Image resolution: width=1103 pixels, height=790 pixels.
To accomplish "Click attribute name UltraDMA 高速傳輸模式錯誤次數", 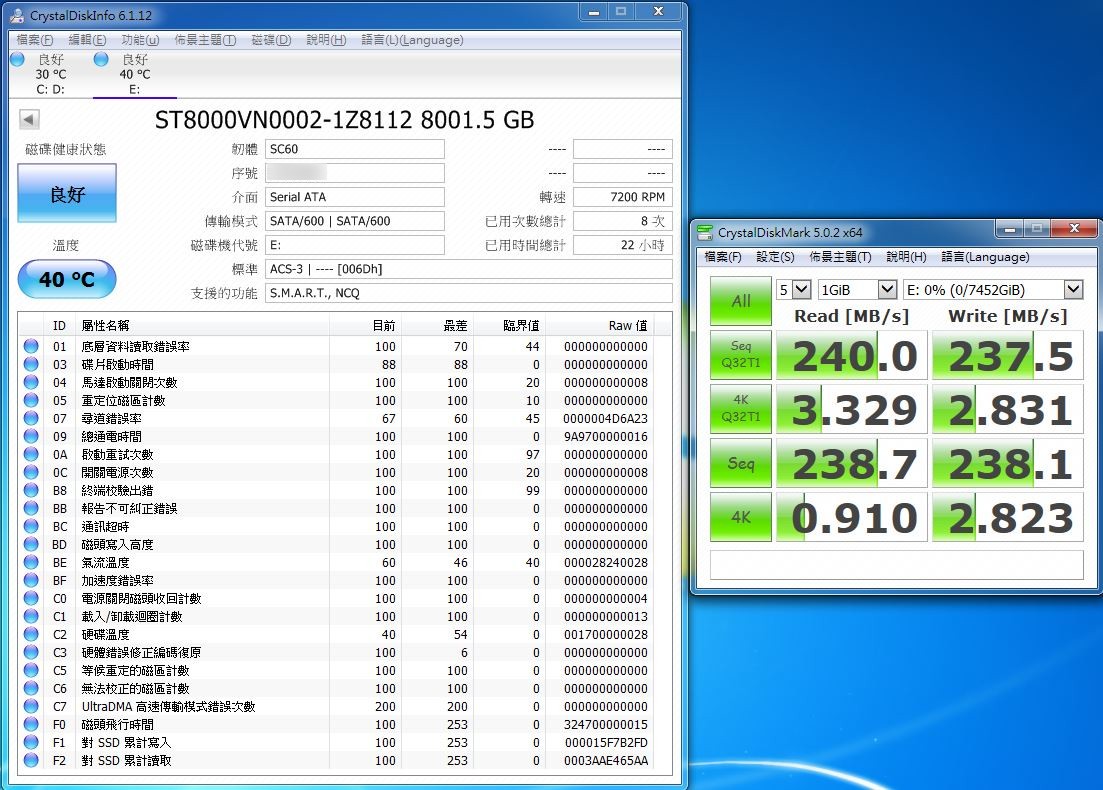I will 168,706.
